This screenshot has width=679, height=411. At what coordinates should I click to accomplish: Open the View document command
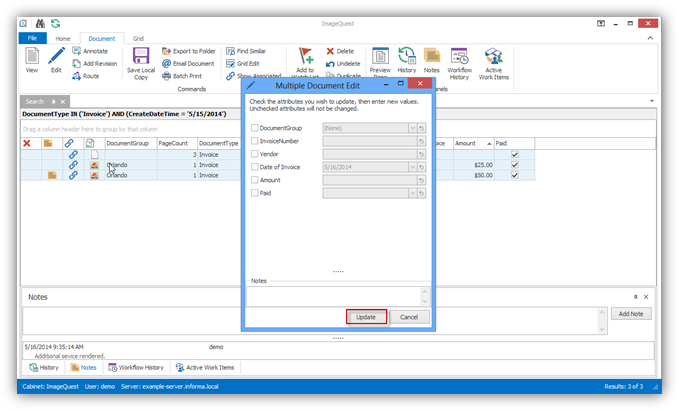[32, 60]
